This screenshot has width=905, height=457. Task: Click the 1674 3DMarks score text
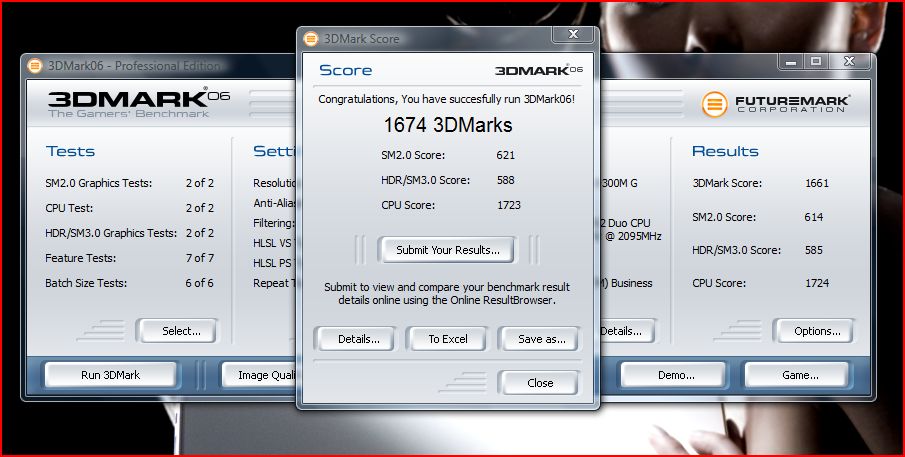point(448,125)
